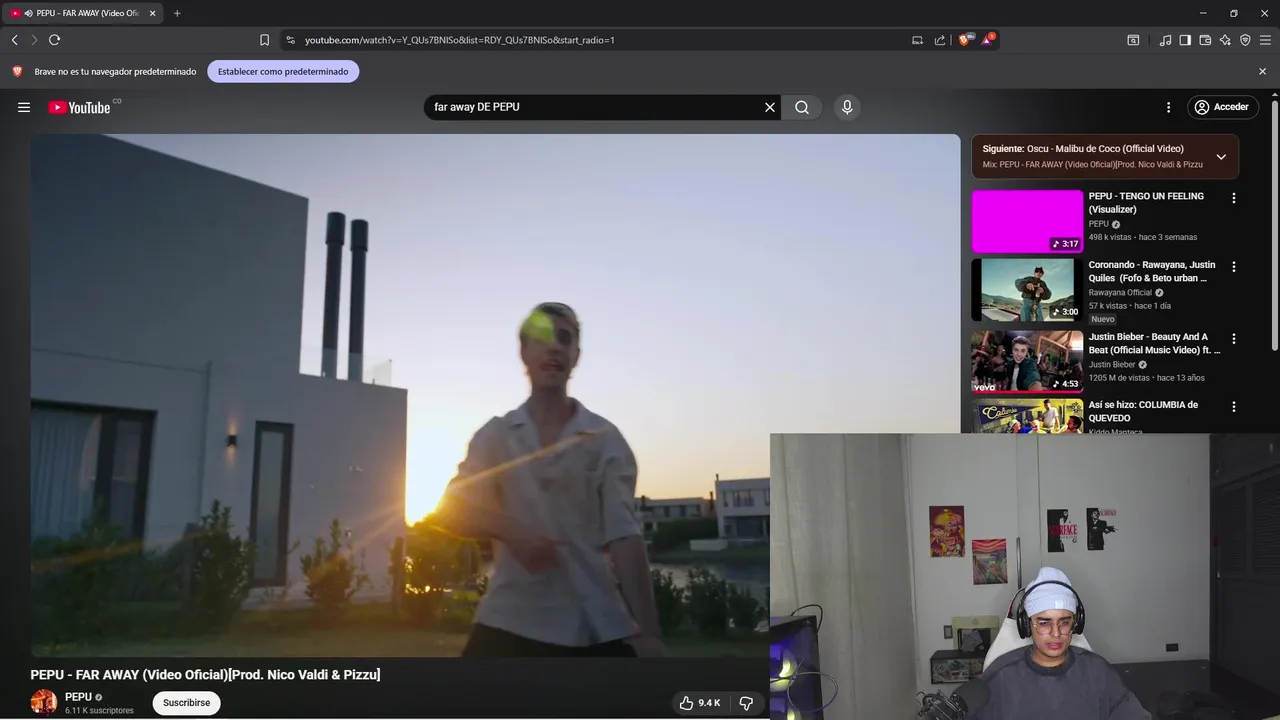The width and height of the screenshot is (1280, 720).
Task: Open YouTube settings three-dot menu
Action: click(1168, 107)
